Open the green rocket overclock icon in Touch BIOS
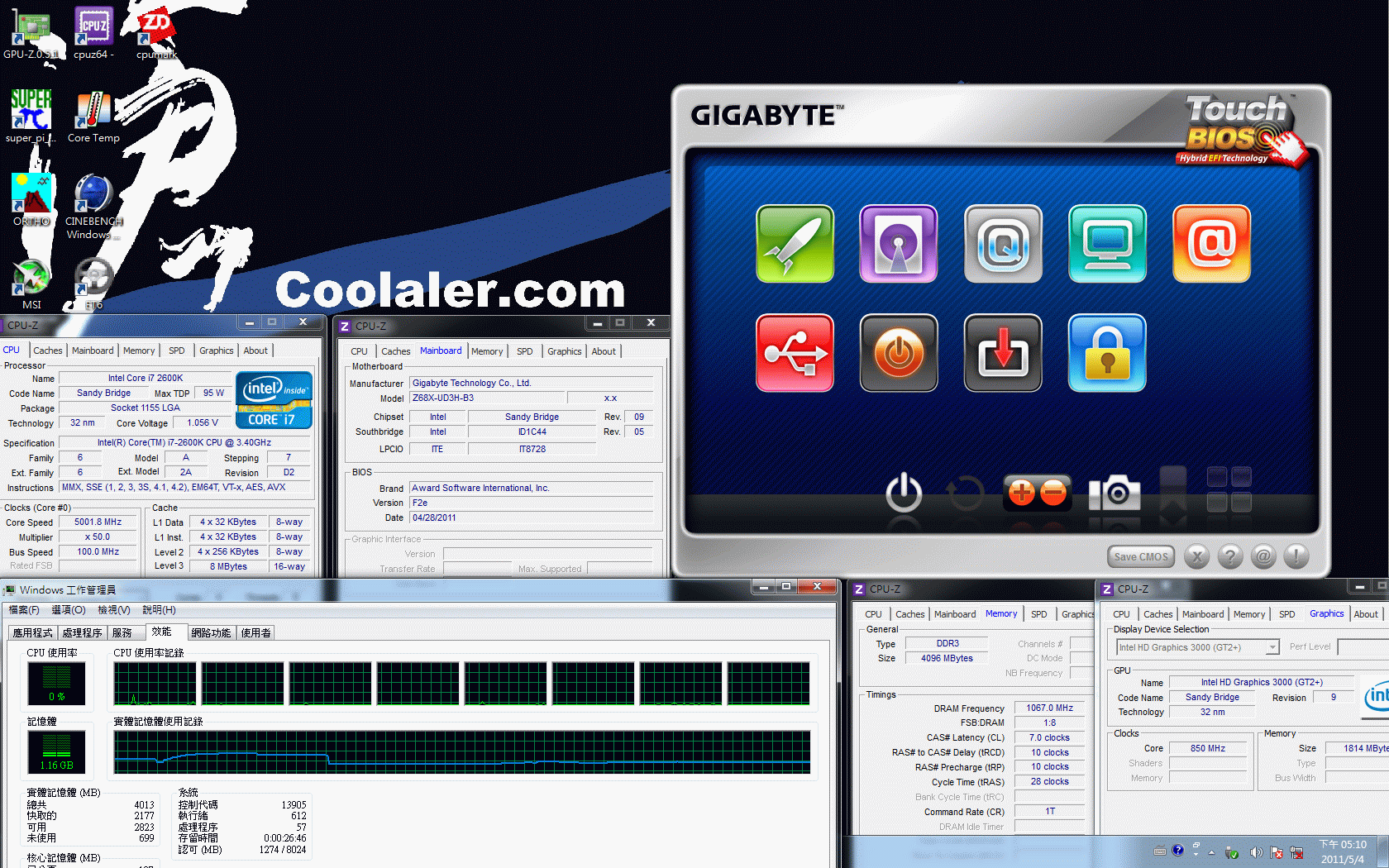 795,244
